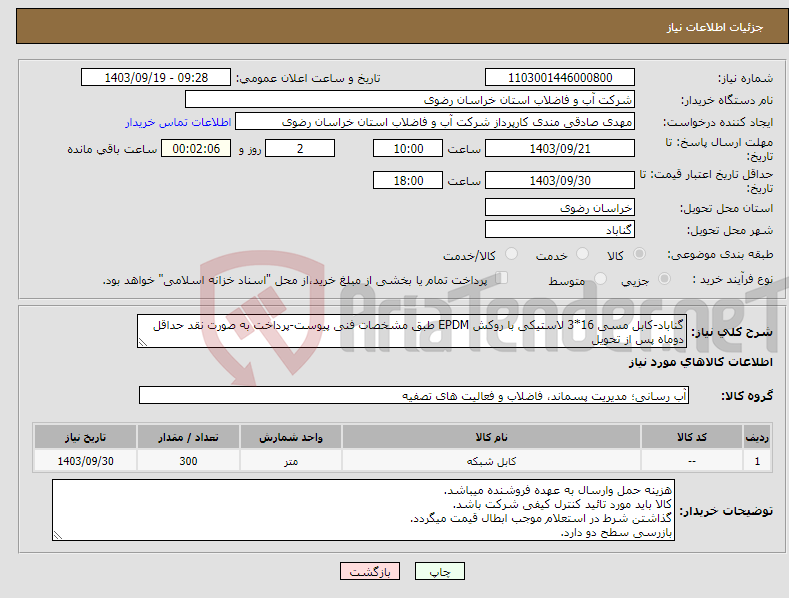Image resolution: width=789 pixels, height=598 pixels.
Task: Click the شرح کلی نیاز description textarea
Action: (412, 331)
